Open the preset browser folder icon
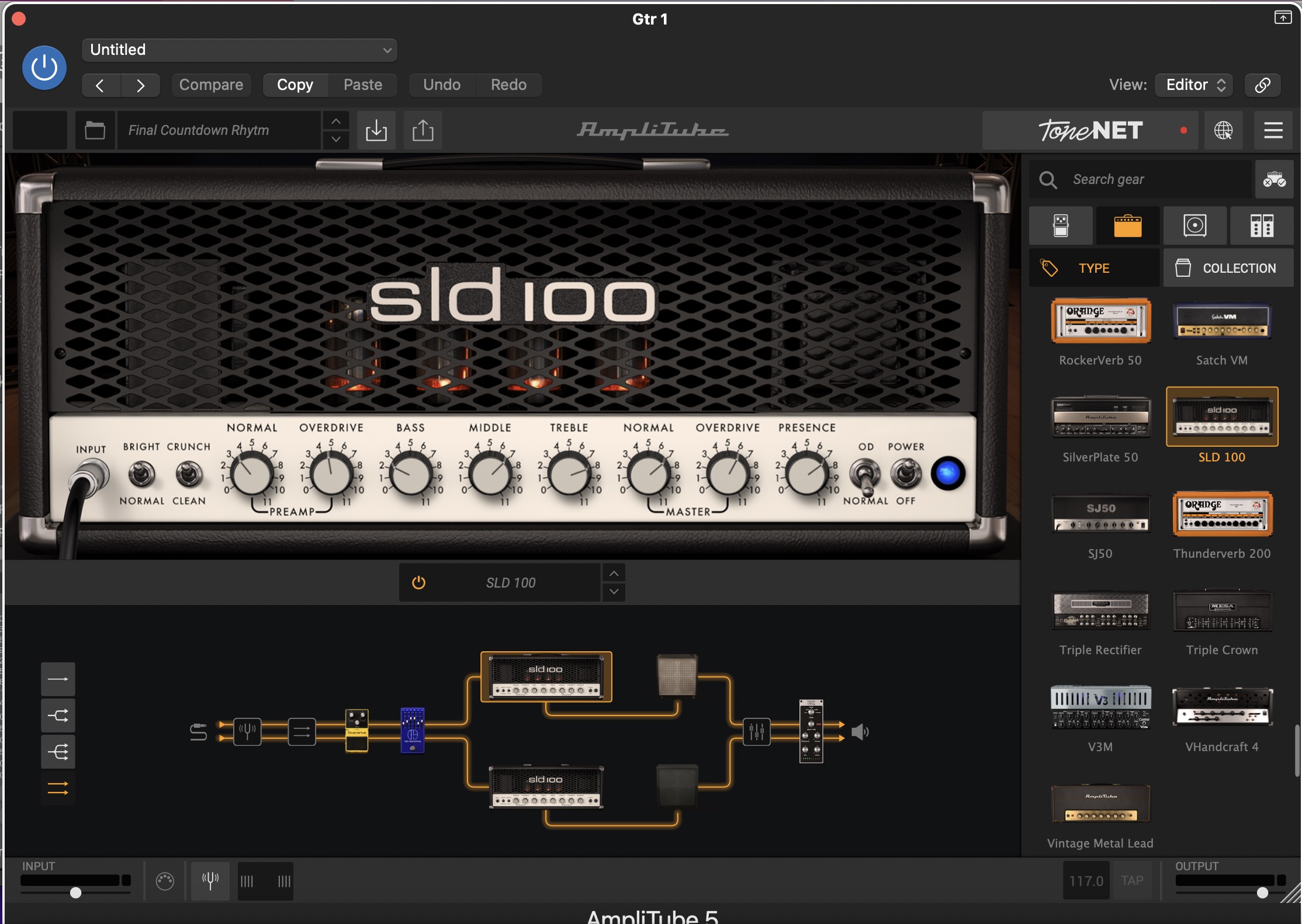1302x924 pixels. pyautogui.click(x=95, y=130)
